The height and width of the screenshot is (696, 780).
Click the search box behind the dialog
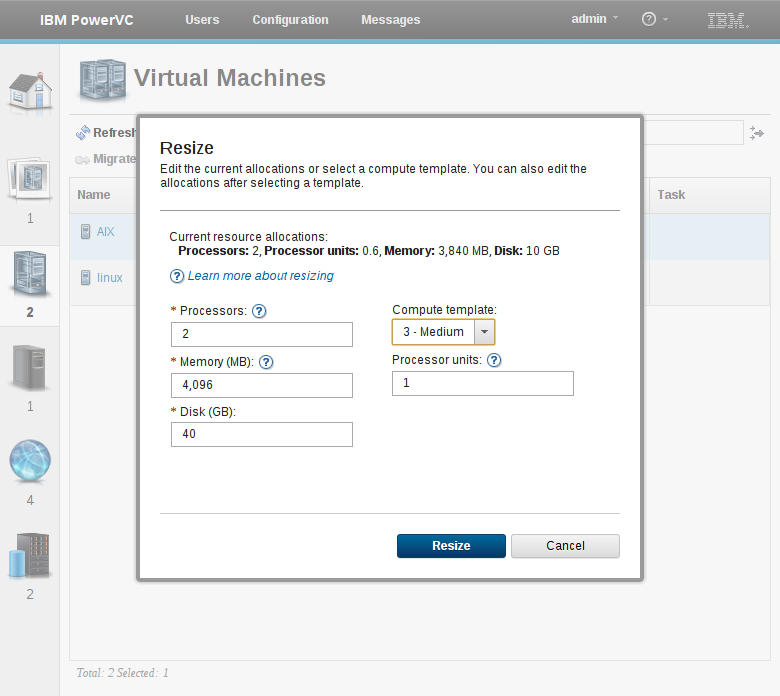click(693, 133)
